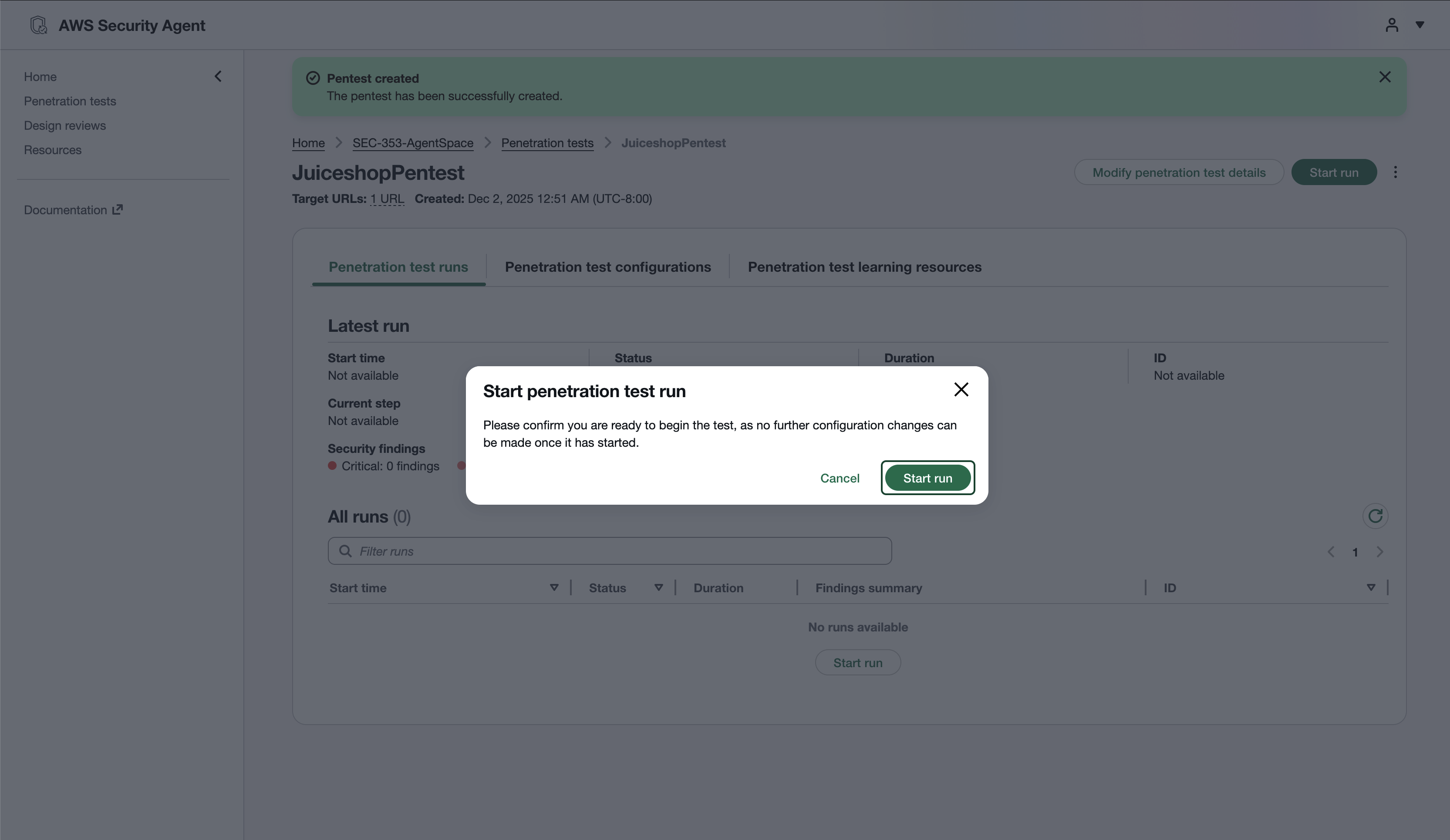Go to previous page of runs

coord(1331,552)
